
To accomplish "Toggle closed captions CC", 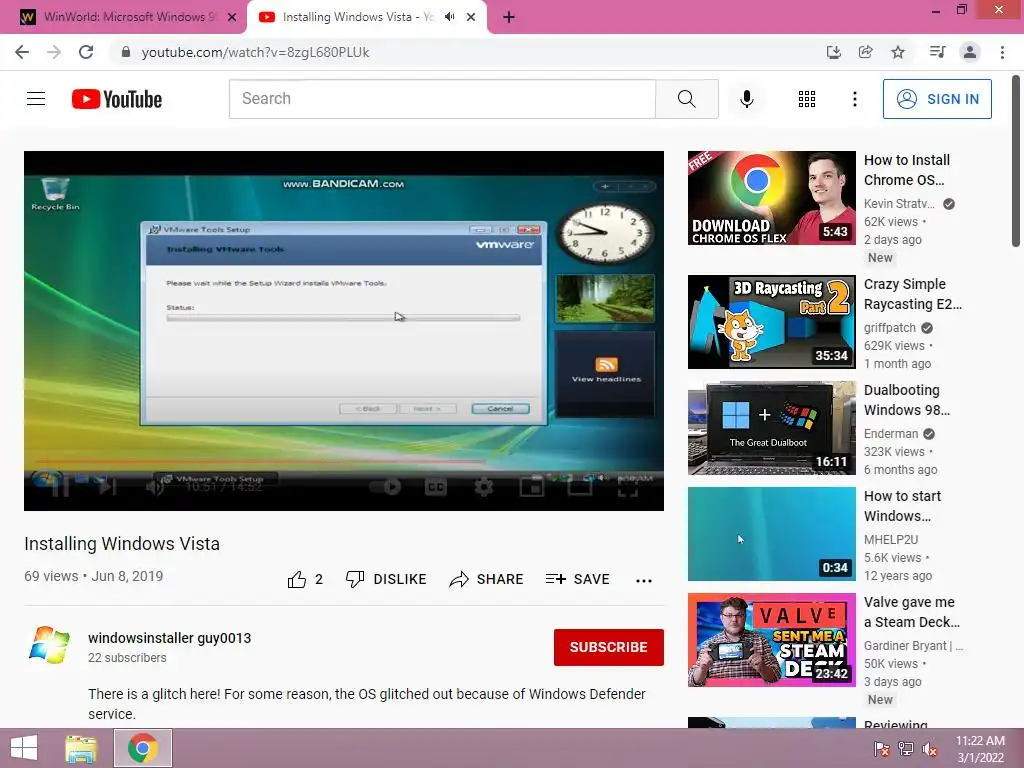I will click(436, 487).
